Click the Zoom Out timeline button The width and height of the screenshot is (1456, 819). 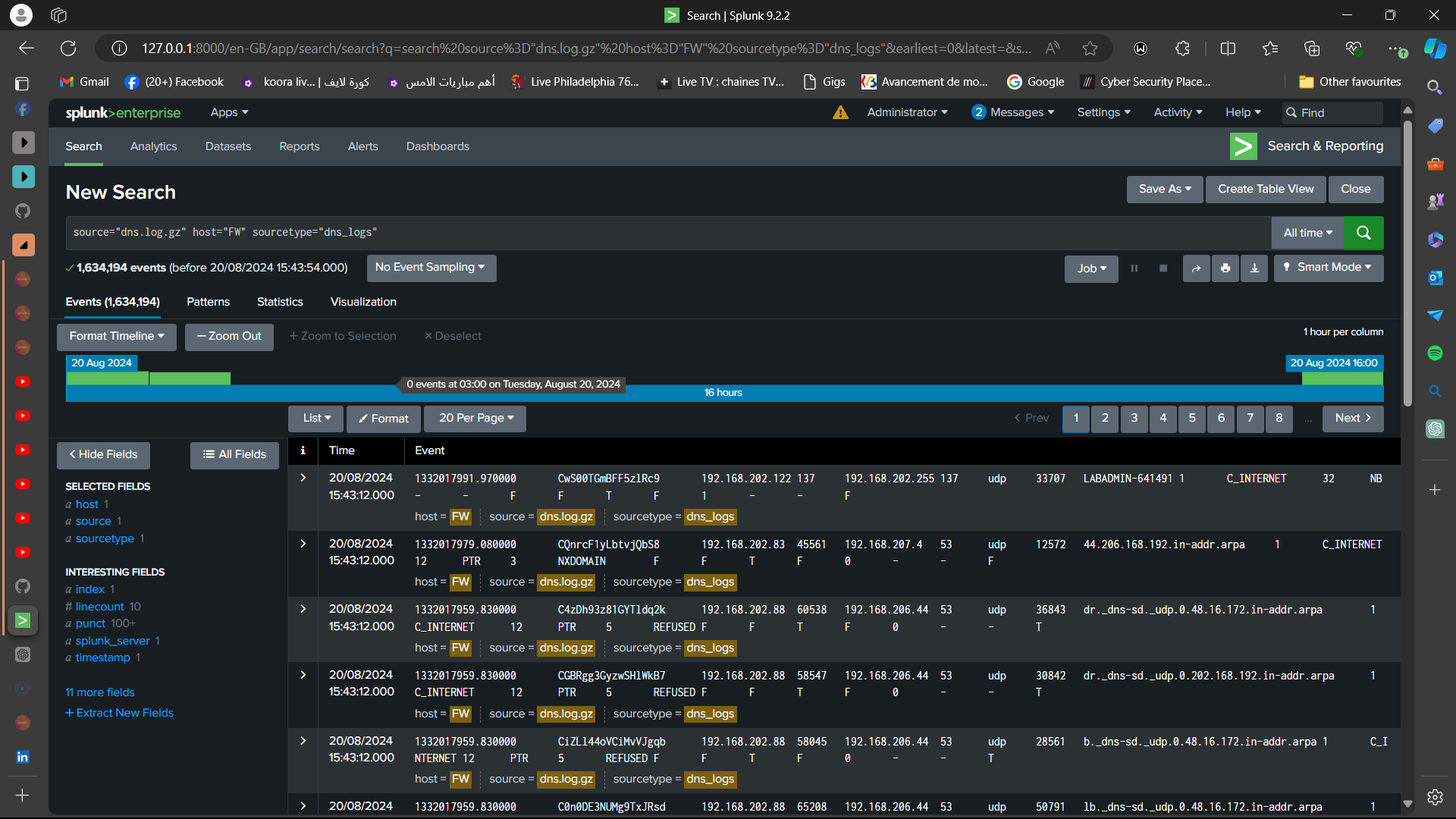[x=229, y=337]
